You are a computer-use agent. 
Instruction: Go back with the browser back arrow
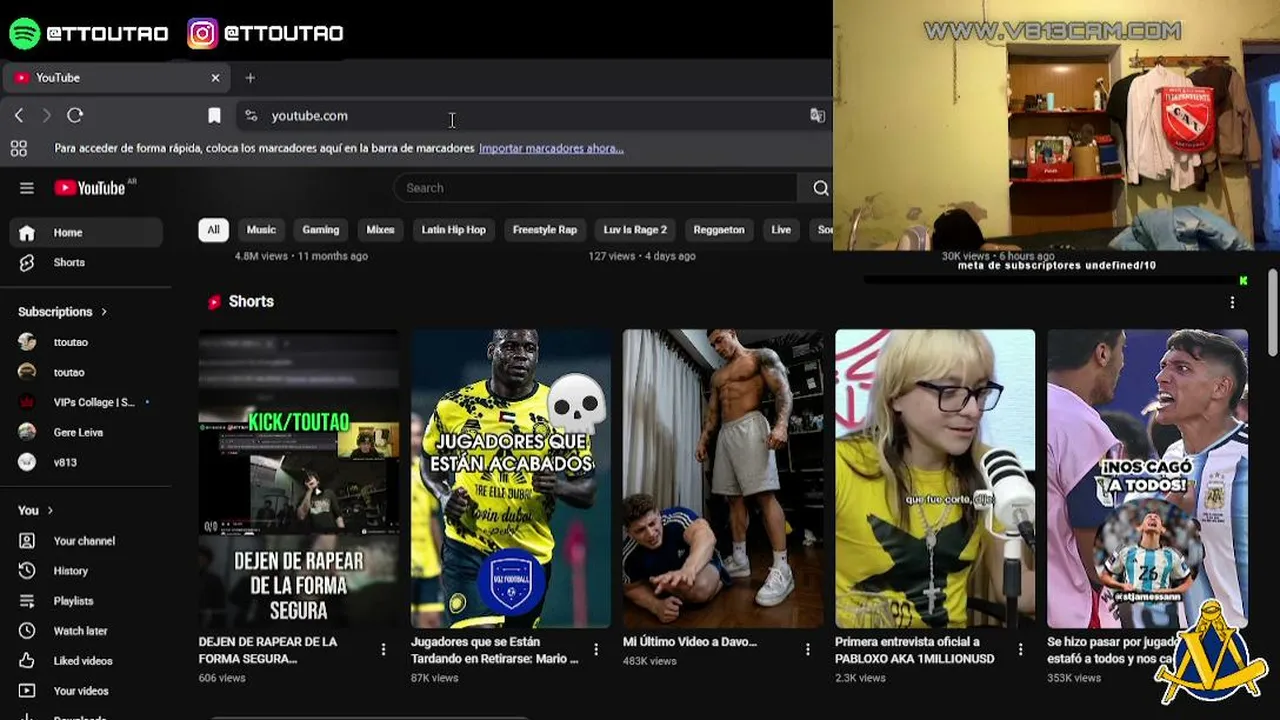(19, 116)
